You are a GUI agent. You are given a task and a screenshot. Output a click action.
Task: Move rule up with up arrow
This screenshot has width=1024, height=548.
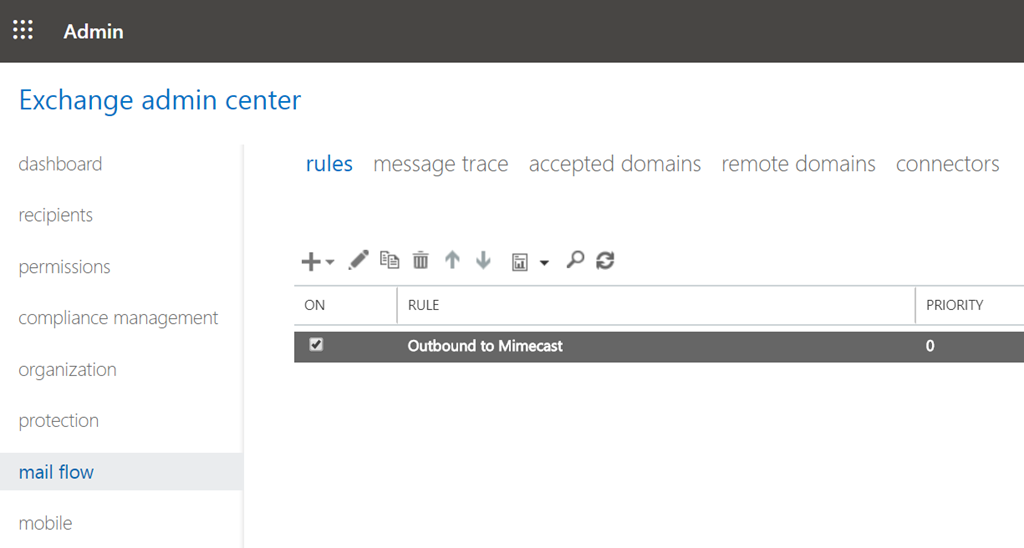452,260
